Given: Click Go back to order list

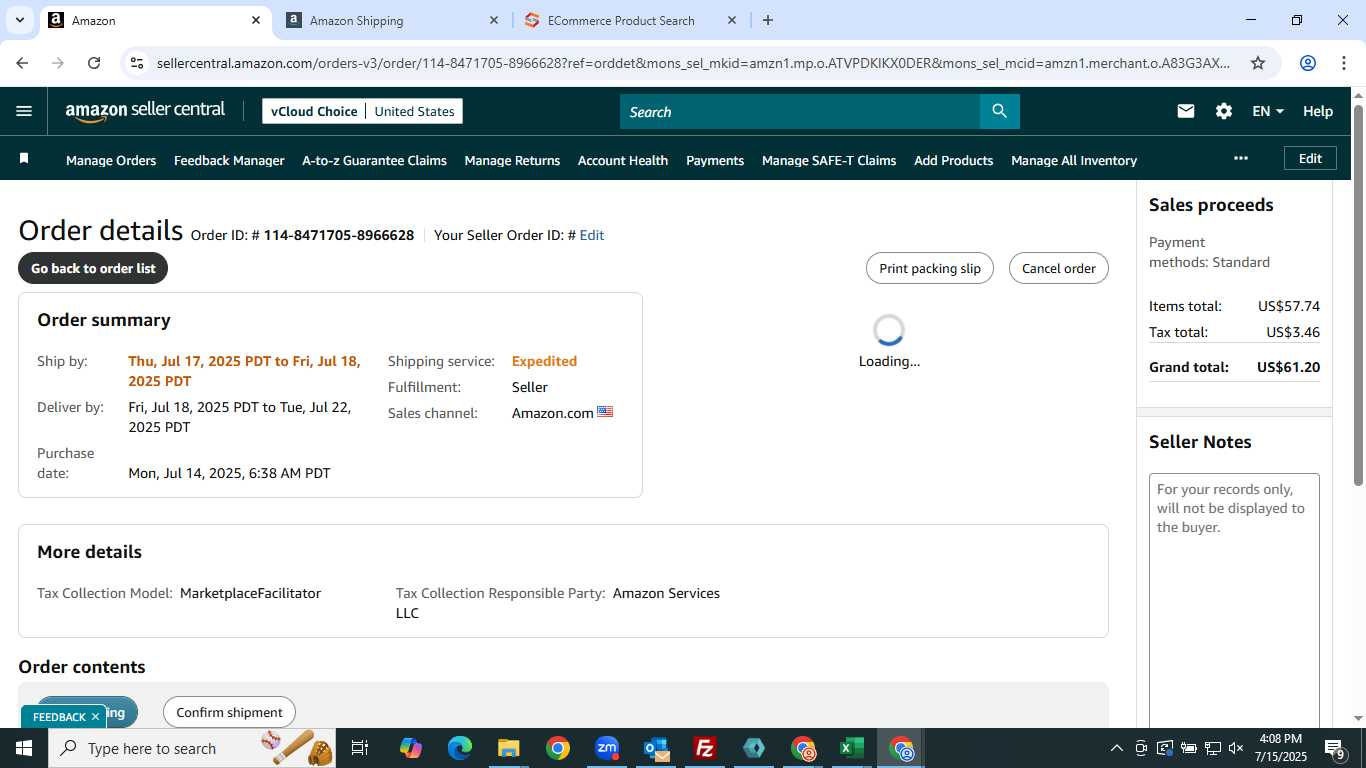Looking at the screenshot, I should [x=93, y=268].
